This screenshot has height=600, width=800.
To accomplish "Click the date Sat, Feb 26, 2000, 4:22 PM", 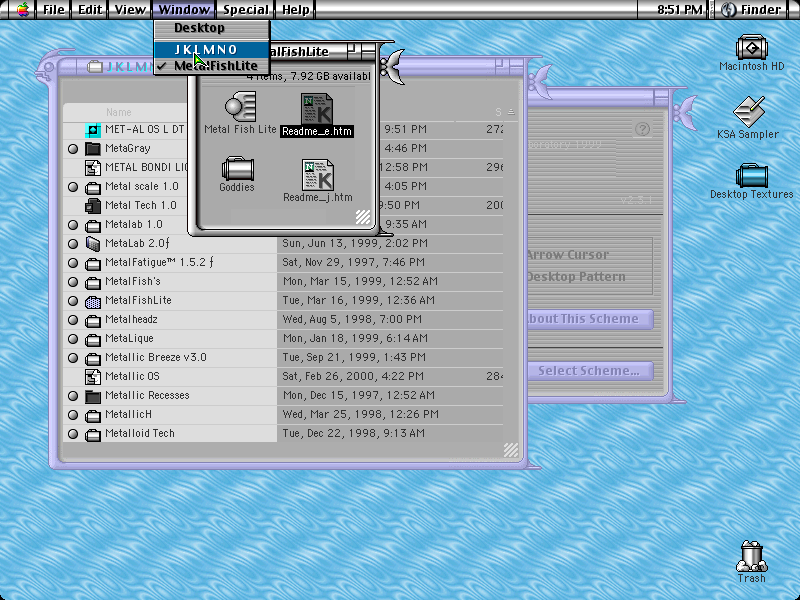I will pyautogui.click(x=353, y=377).
